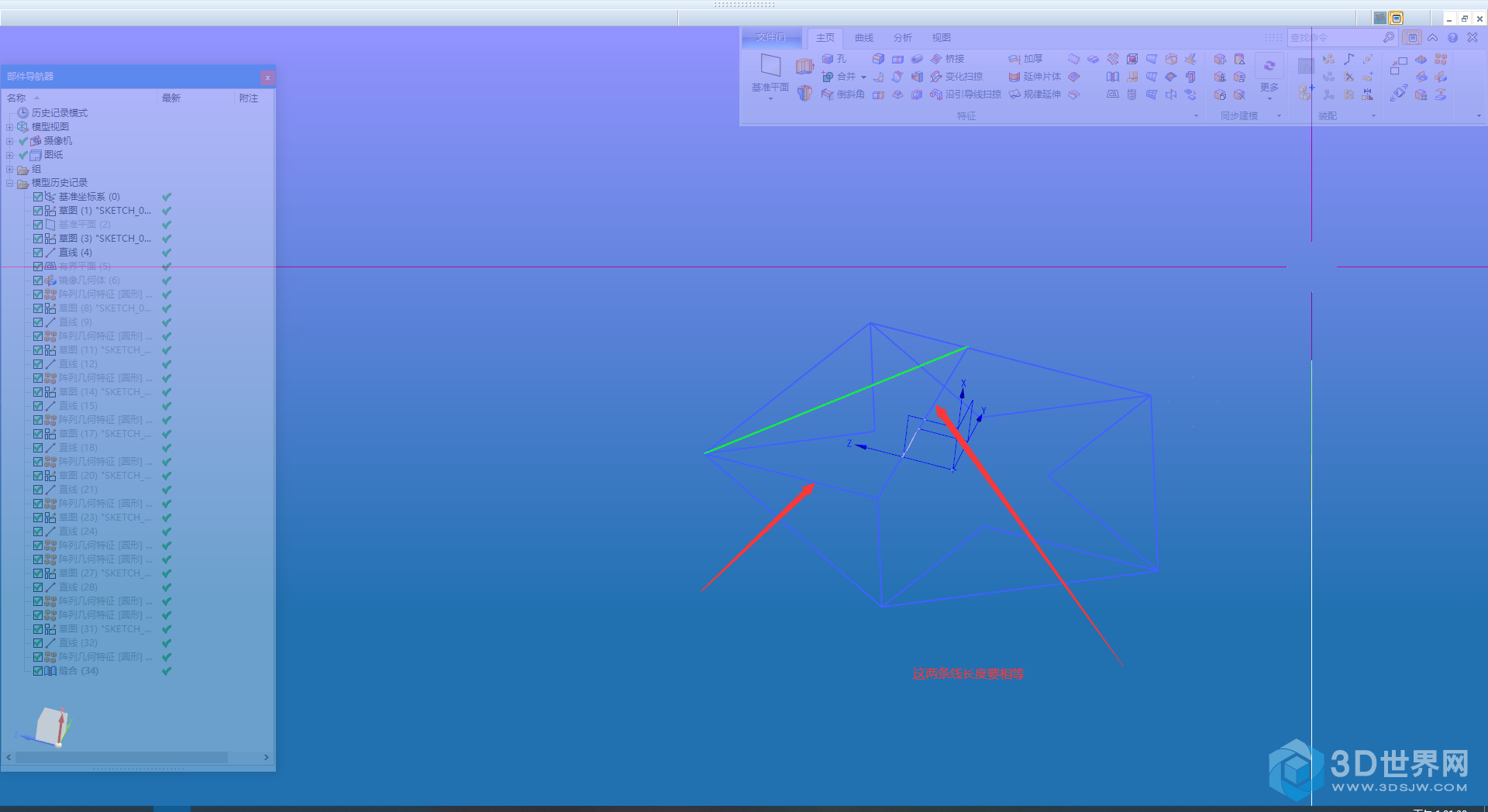Open the 文件(F) menu
The image size is (1488, 812).
click(x=771, y=37)
